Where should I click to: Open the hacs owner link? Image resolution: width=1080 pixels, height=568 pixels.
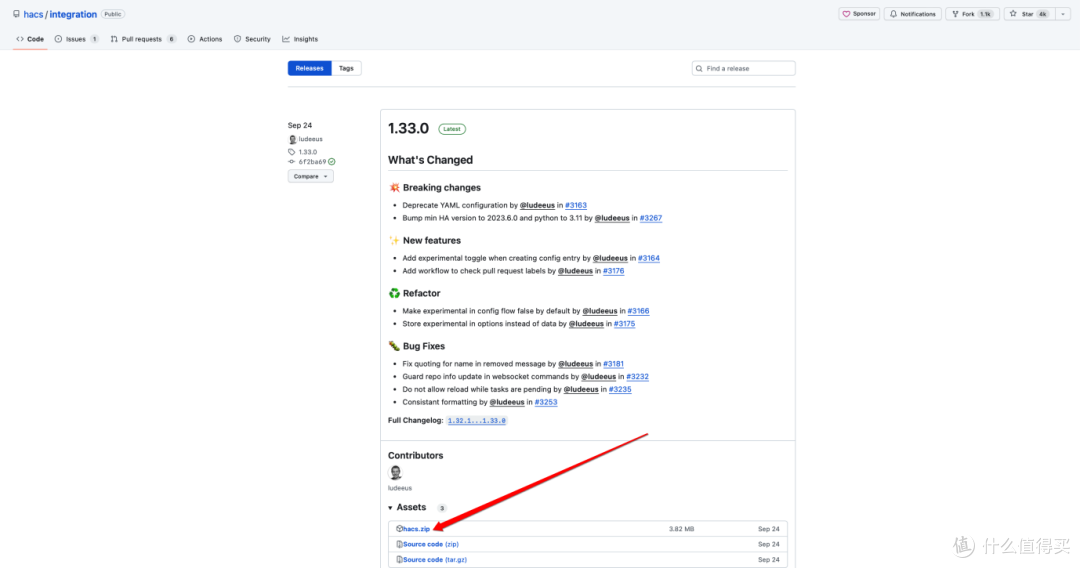click(x=33, y=14)
